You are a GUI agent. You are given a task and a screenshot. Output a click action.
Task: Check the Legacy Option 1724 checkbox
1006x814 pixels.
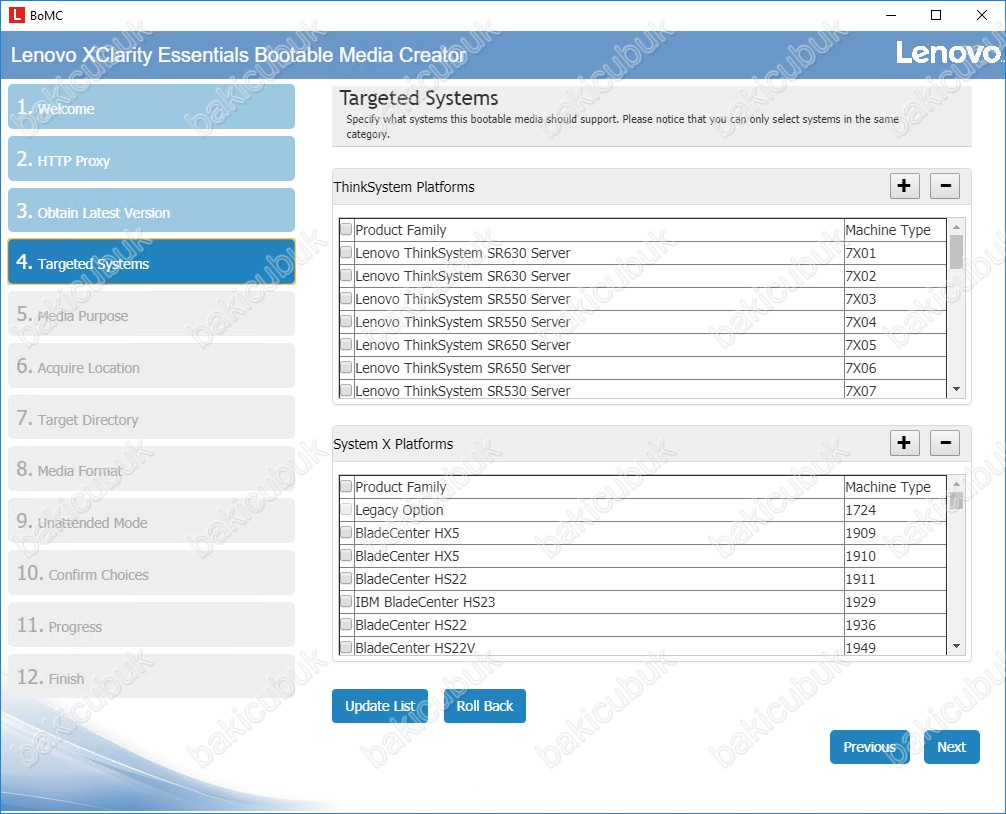point(346,509)
